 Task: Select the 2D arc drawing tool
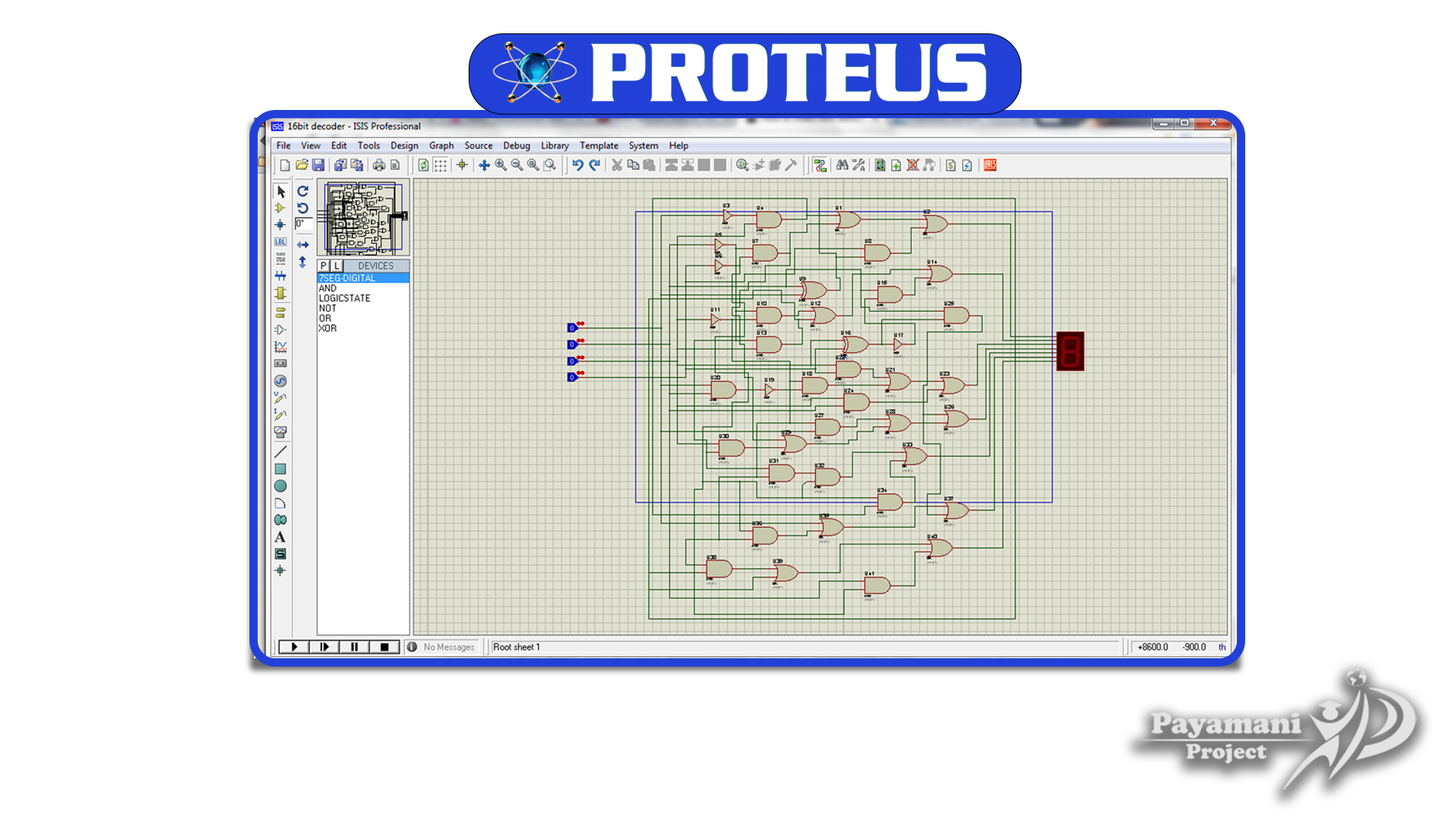pyautogui.click(x=281, y=504)
